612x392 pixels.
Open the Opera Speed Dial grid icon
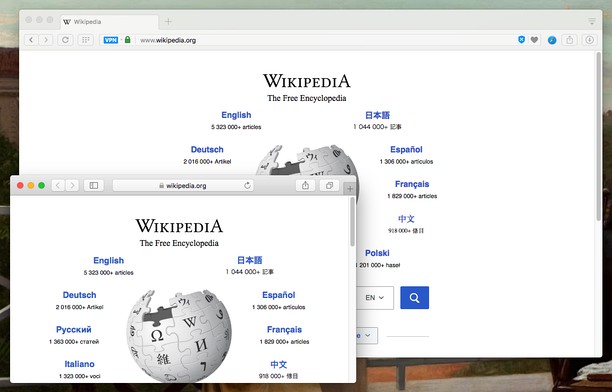pos(85,40)
